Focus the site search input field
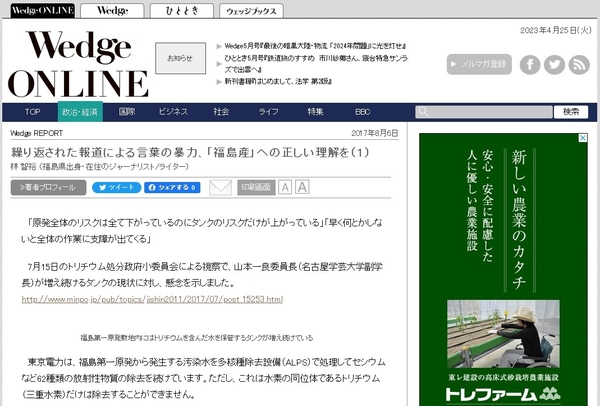The image size is (600, 406). tap(484, 112)
